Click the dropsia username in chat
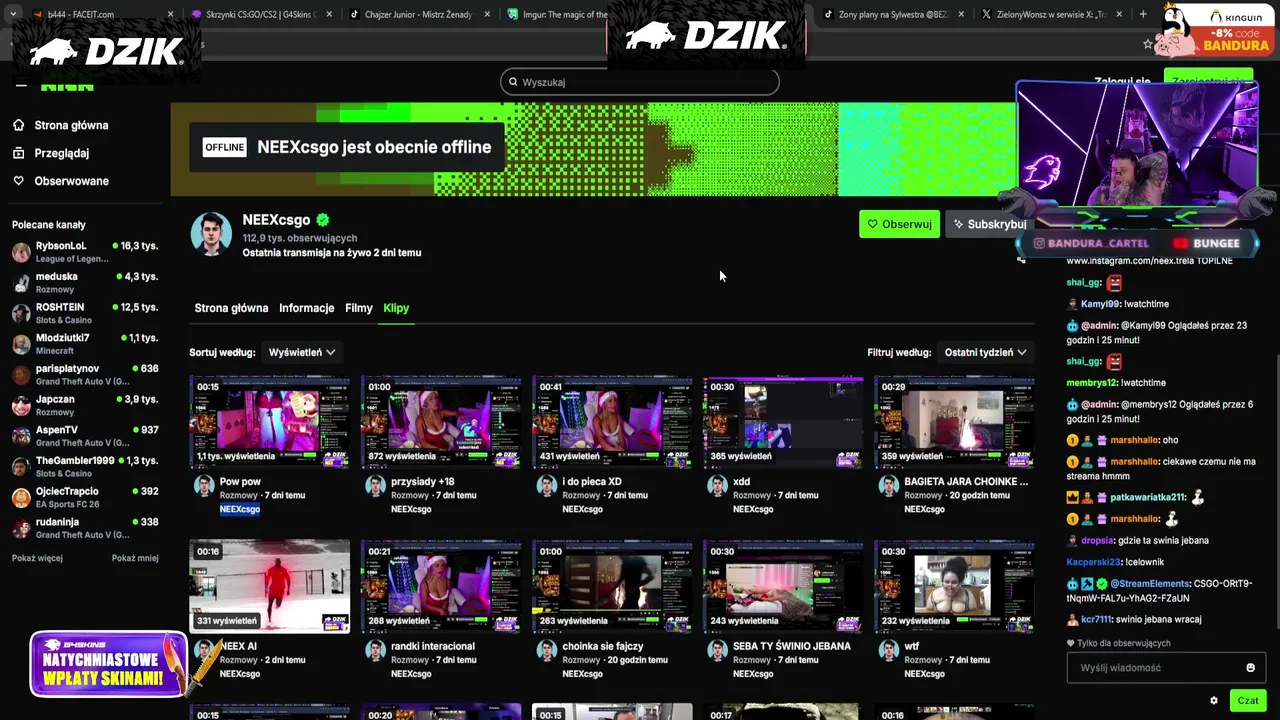 point(1097,540)
